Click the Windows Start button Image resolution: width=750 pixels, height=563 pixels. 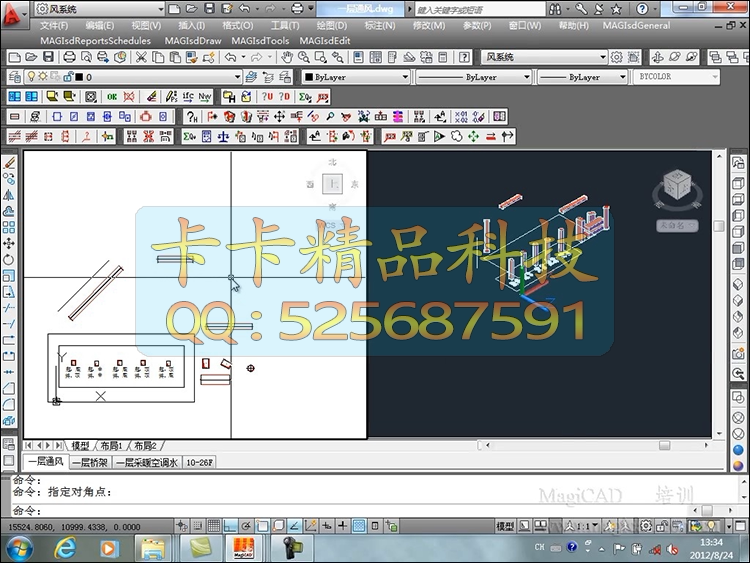pos(20,548)
